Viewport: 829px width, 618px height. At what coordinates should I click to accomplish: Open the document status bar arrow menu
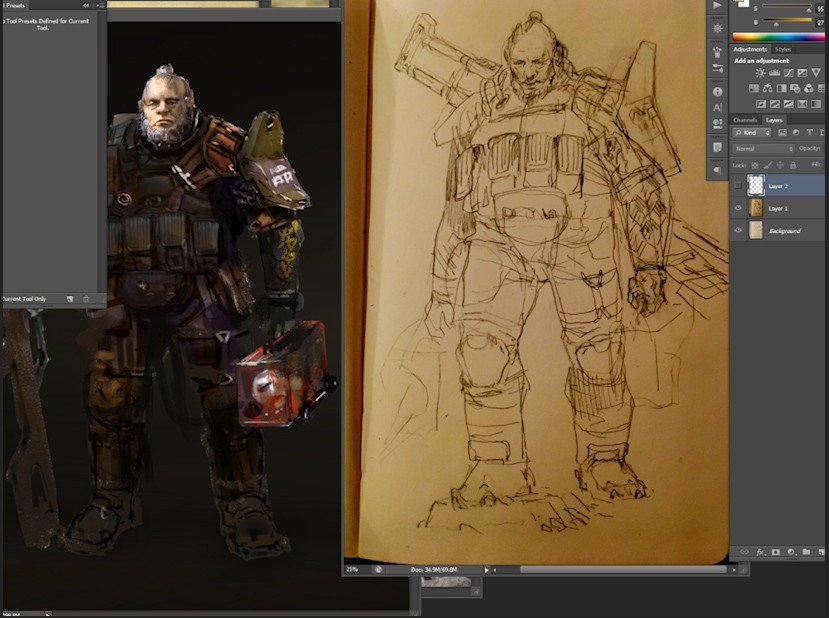click(486, 570)
